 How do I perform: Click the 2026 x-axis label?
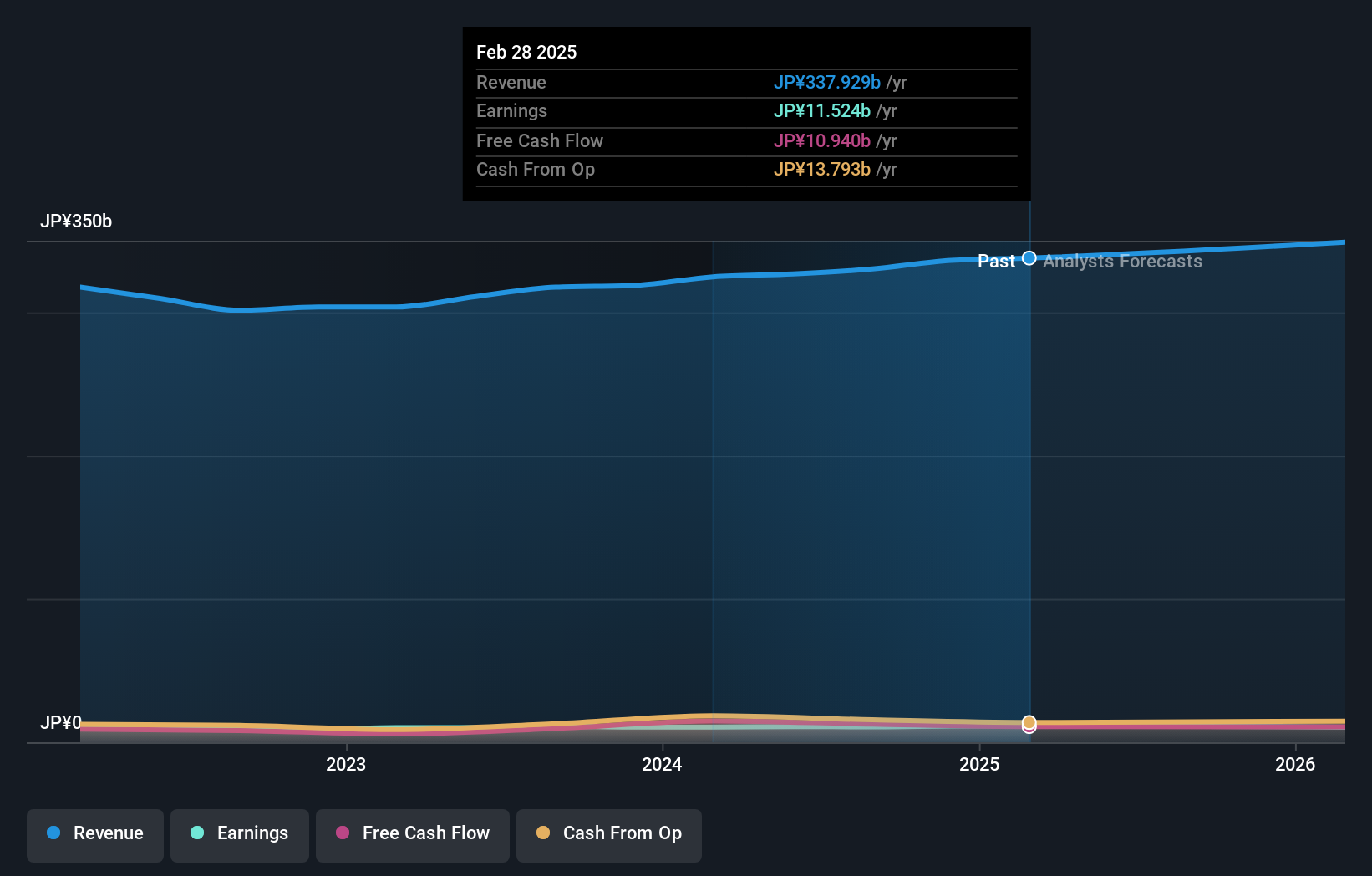pos(1295,764)
